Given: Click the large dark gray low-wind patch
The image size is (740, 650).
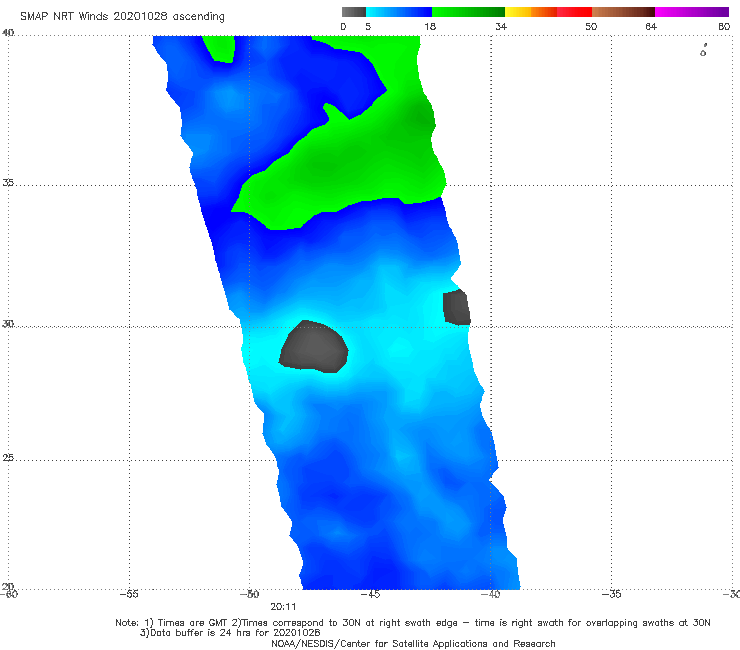Looking at the screenshot, I should click(x=313, y=347).
